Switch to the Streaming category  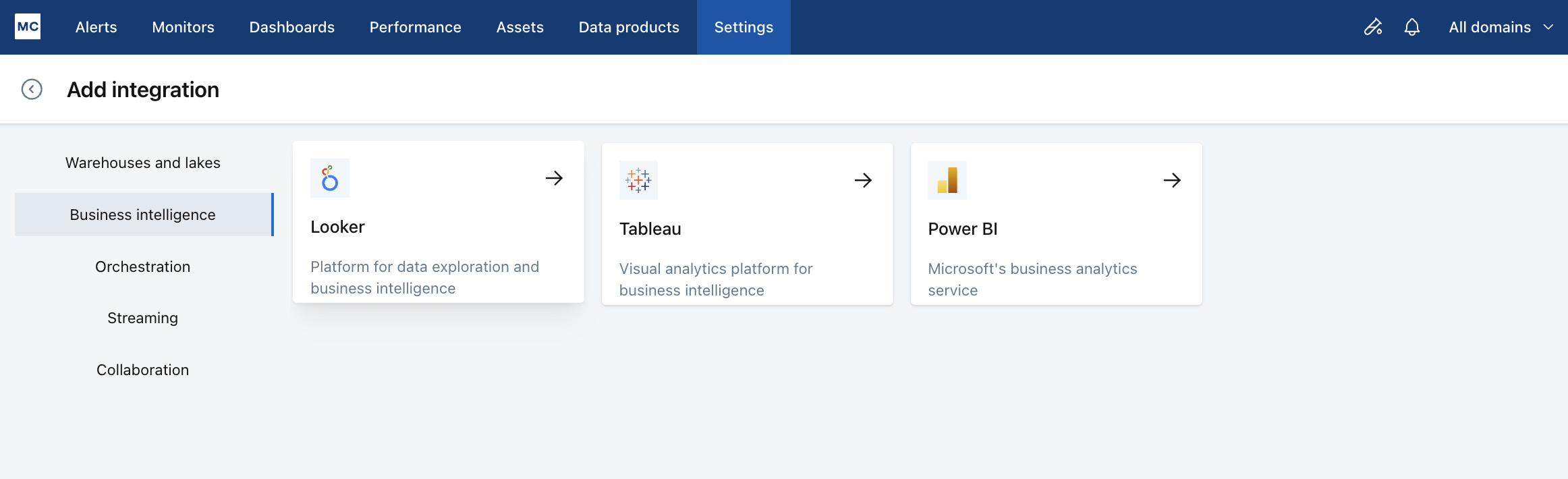coord(143,318)
